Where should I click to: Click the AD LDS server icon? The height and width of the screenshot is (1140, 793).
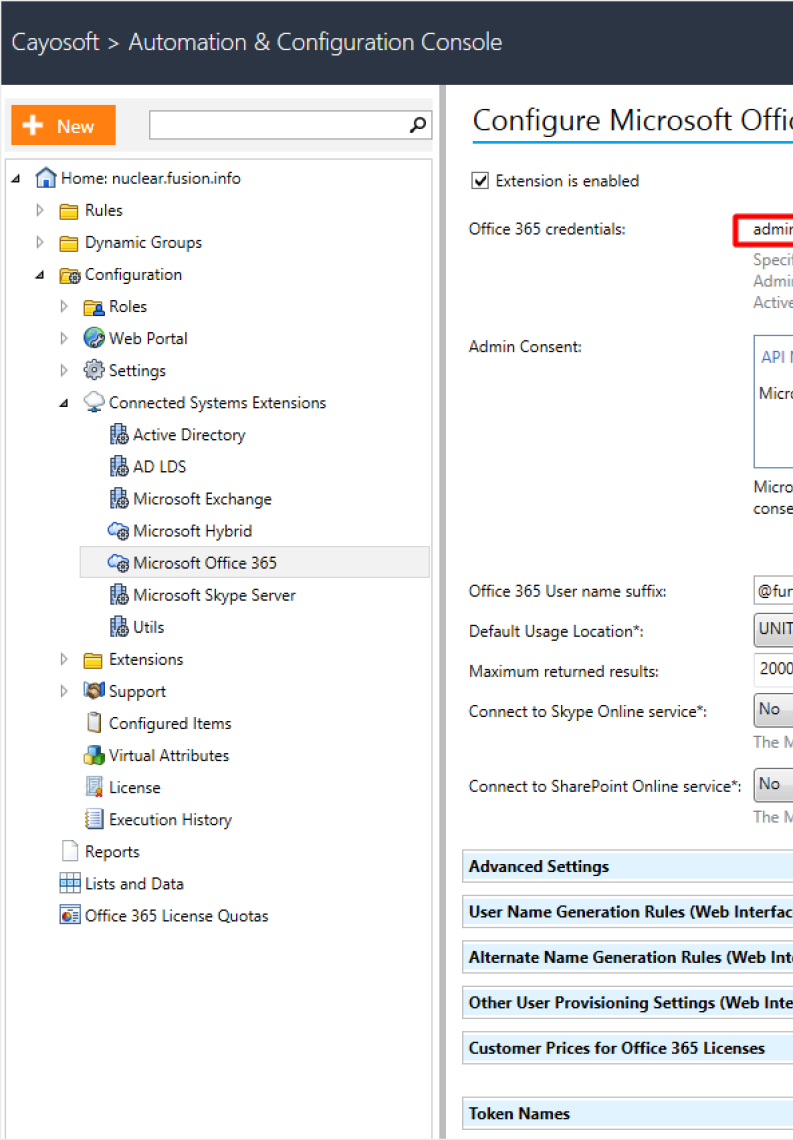[x=118, y=466]
